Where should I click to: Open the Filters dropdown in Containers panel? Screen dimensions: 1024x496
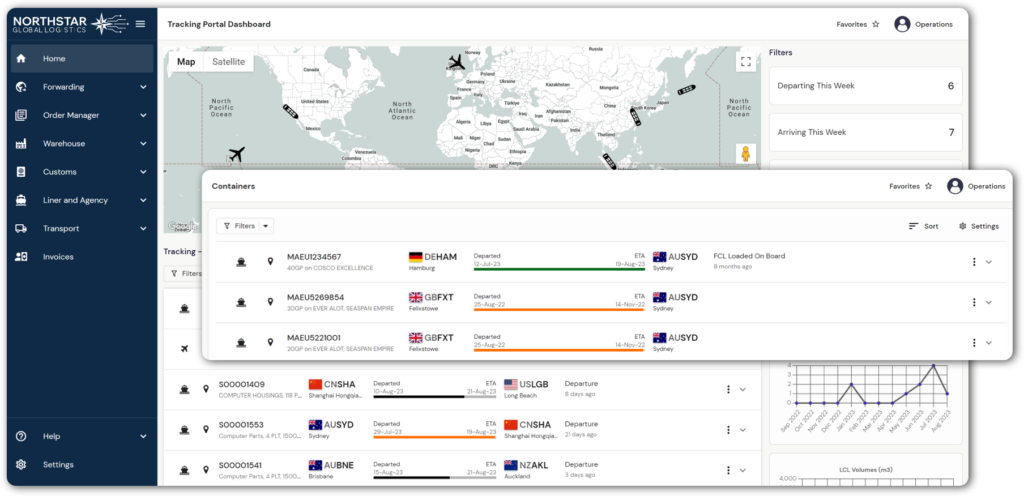click(245, 226)
